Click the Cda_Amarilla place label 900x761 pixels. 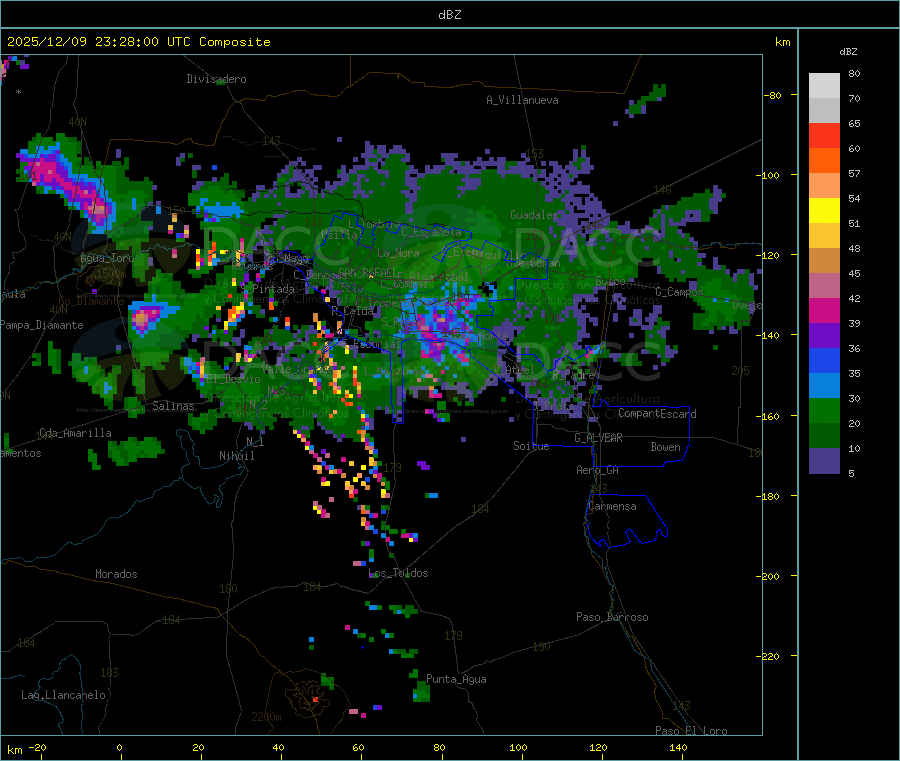click(75, 433)
